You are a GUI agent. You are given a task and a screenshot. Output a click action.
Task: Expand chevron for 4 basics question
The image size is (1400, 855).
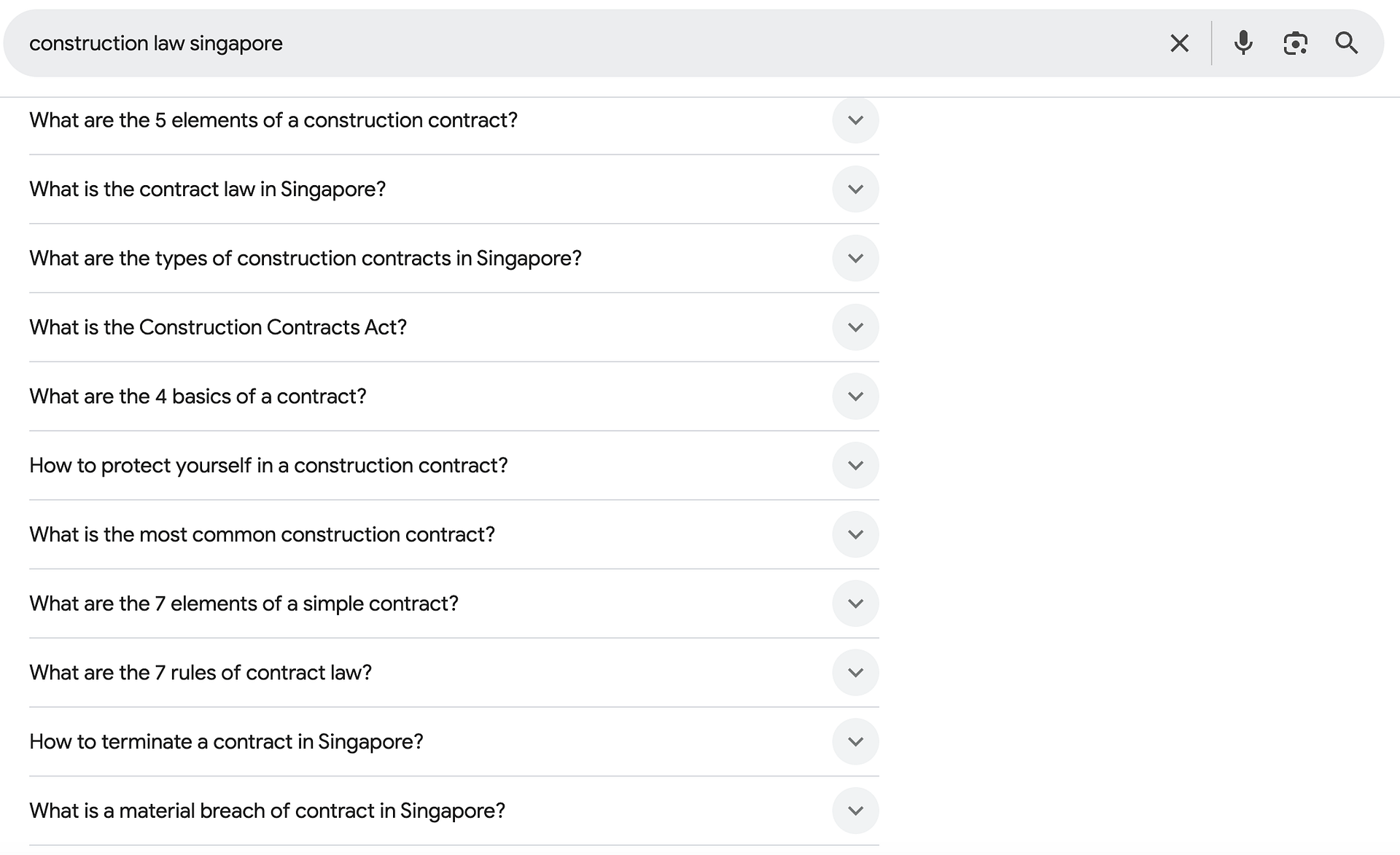pyautogui.click(x=855, y=397)
